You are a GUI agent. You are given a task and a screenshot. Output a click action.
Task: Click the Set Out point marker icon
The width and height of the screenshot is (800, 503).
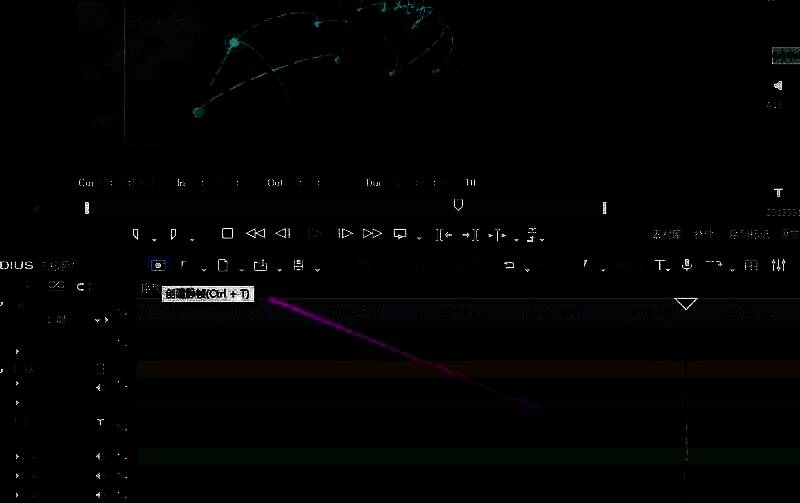pos(174,234)
